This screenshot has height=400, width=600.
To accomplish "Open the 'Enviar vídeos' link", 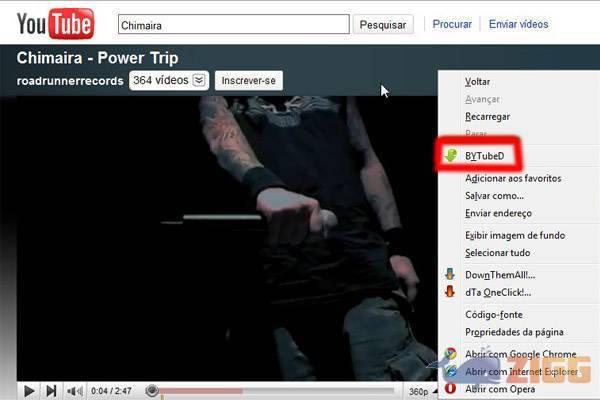I will click(x=518, y=24).
